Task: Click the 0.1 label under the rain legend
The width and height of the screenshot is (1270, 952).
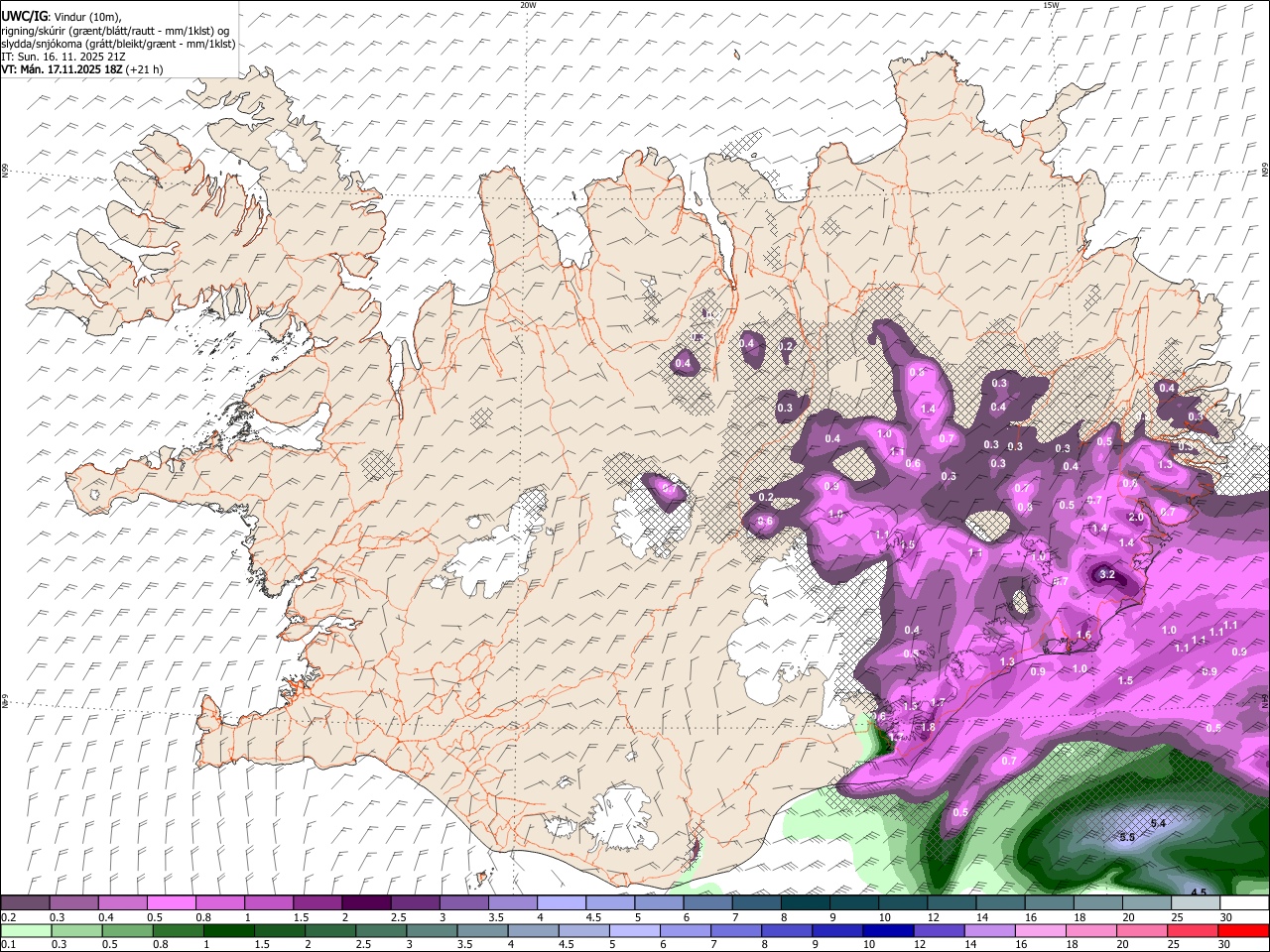Action: coord(8,944)
